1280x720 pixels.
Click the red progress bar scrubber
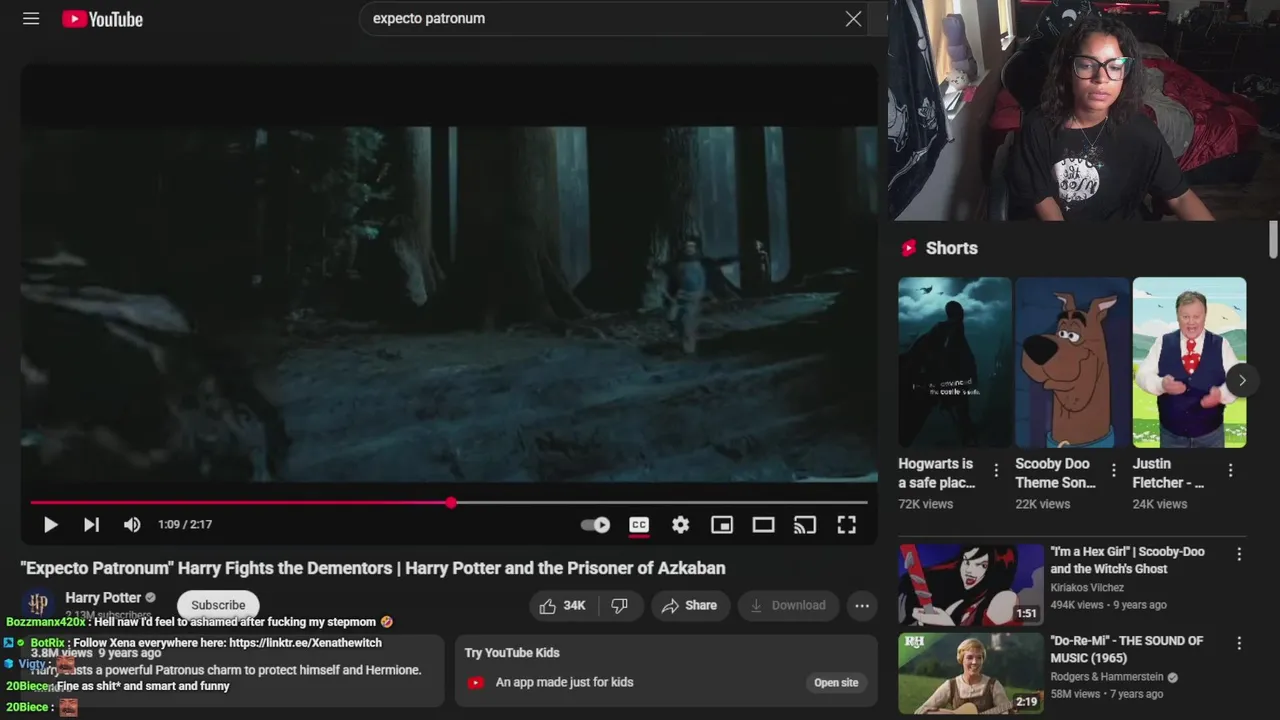pos(451,502)
